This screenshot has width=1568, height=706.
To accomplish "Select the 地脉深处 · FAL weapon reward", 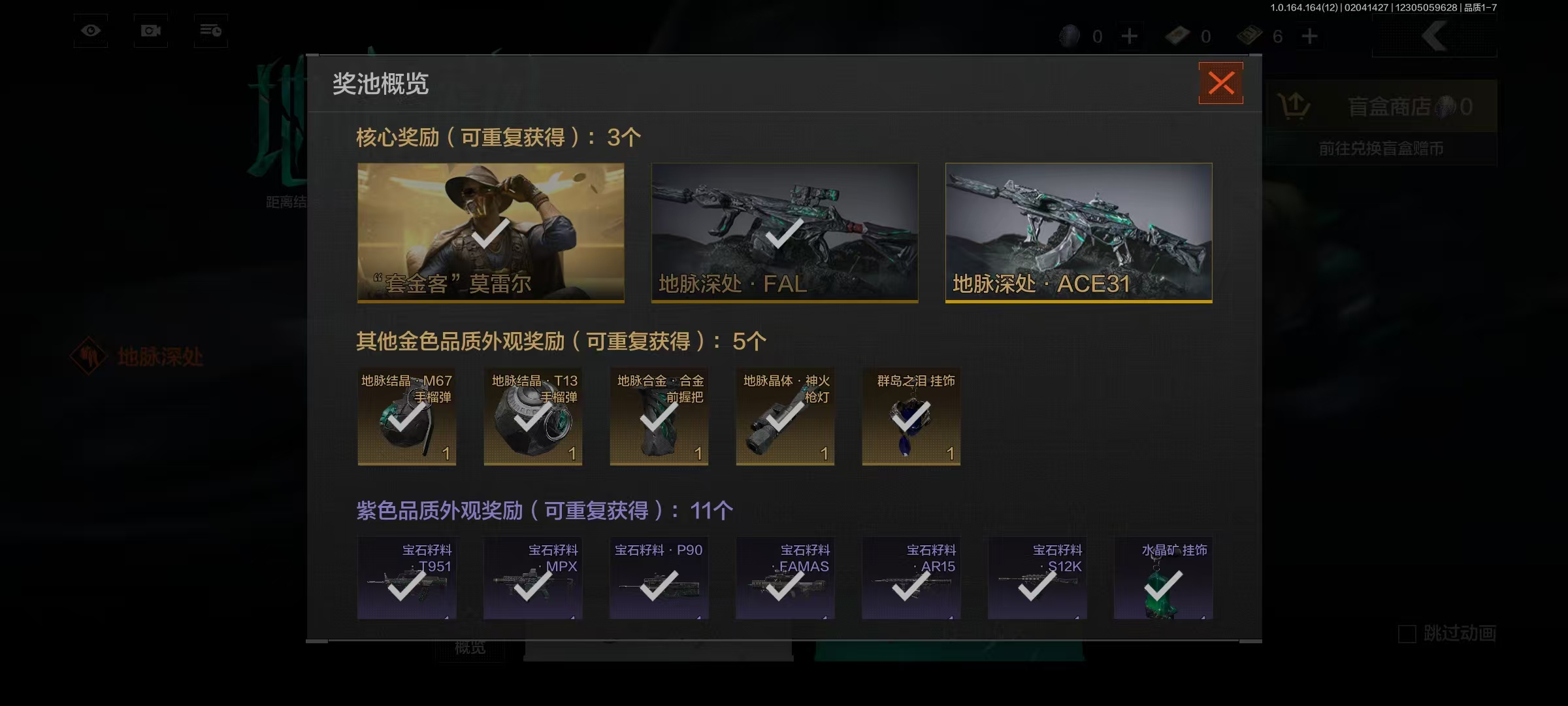I will (x=785, y=233).
